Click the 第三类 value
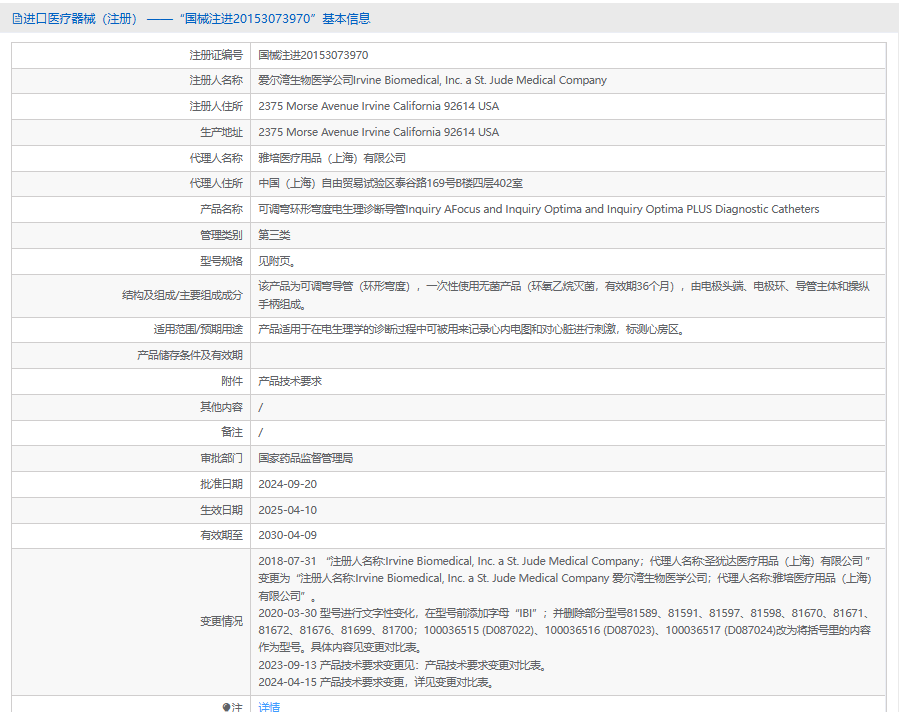Viewport: 900px width, 712px height. 274,235
